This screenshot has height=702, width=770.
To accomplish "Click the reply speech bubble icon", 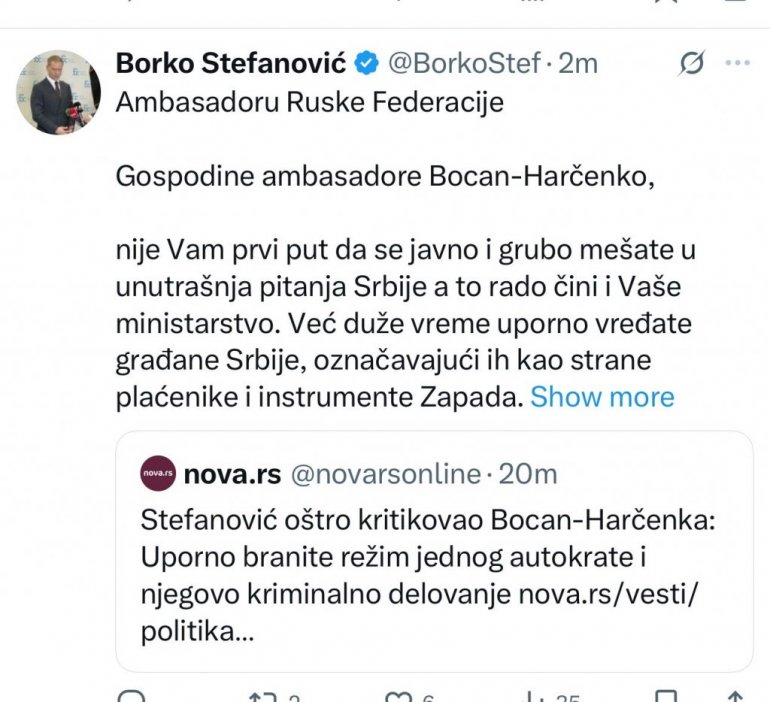I will [x=130, y=697].
